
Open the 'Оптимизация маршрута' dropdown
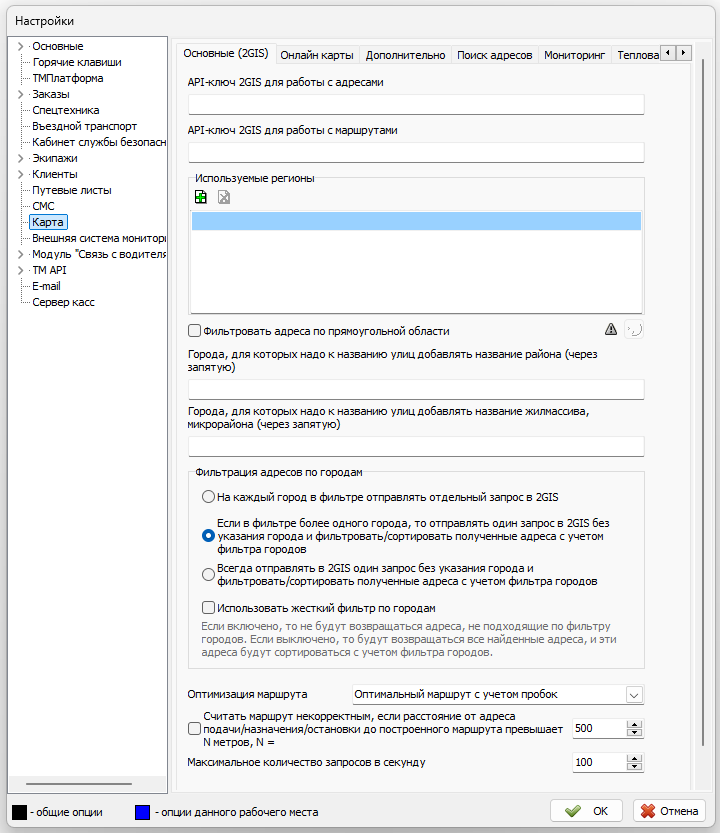point(633,694)
